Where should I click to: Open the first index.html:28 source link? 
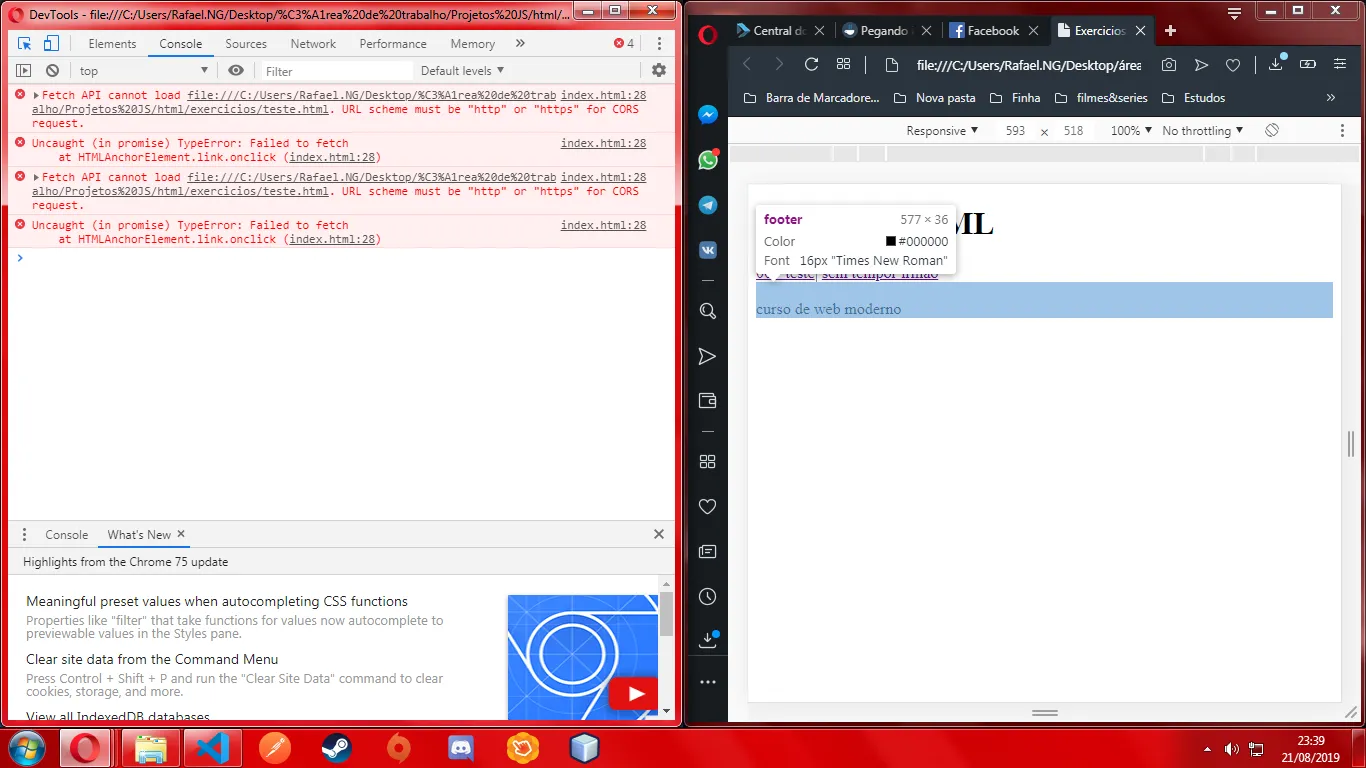pos(603,95)
